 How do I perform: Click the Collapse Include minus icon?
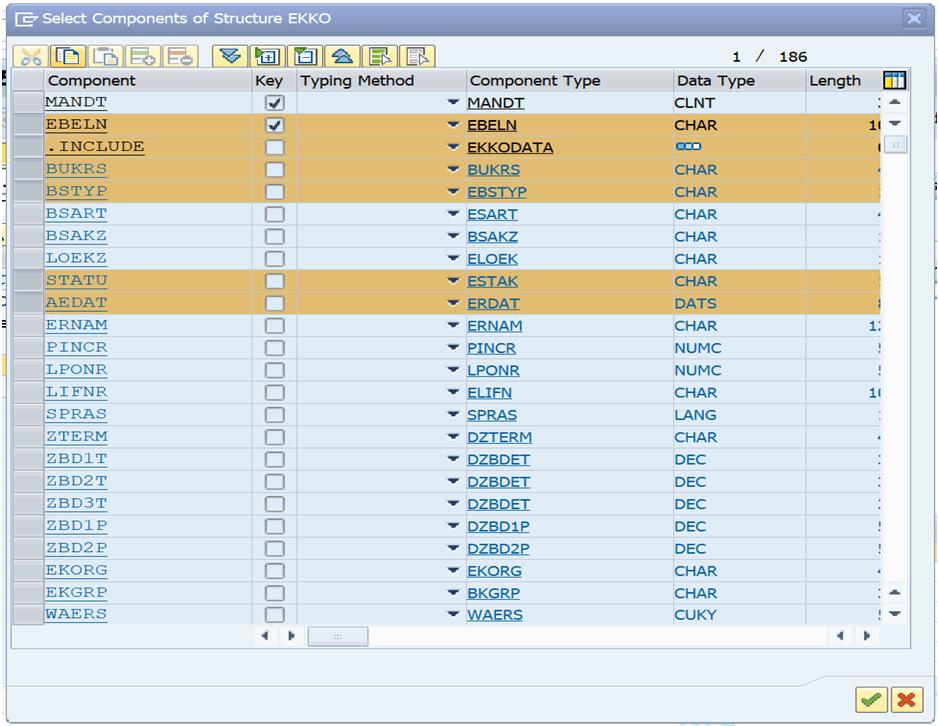pos(305,57)
